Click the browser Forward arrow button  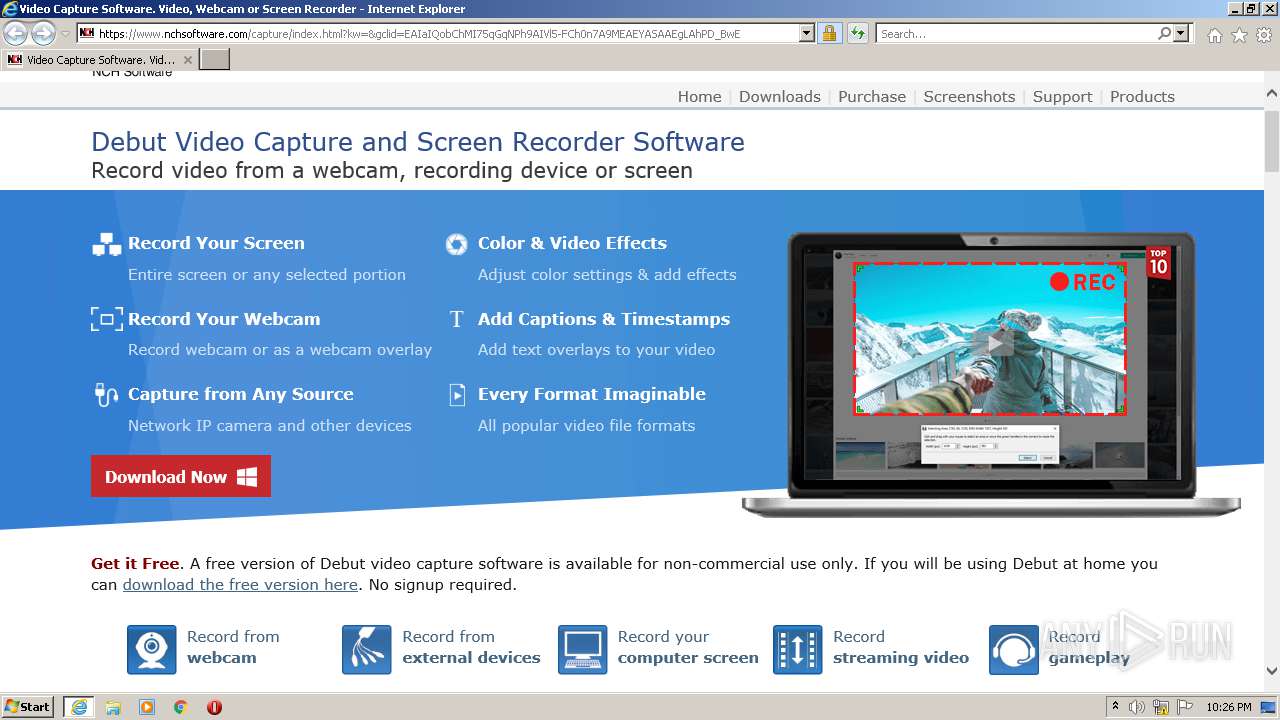coord(43,34)
